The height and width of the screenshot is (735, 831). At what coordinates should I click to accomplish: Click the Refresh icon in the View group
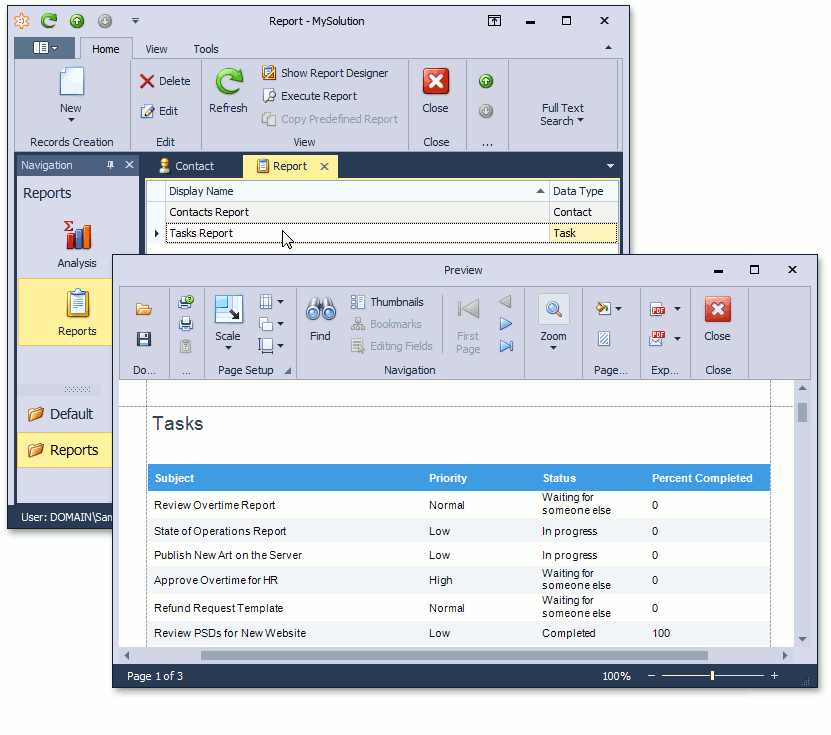(228, 84)
